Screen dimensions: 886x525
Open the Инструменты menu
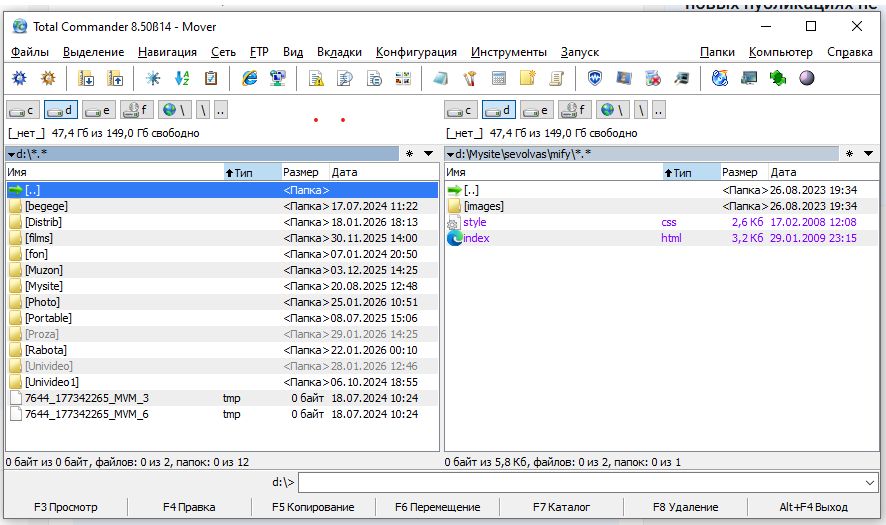[x=508, y=52]
